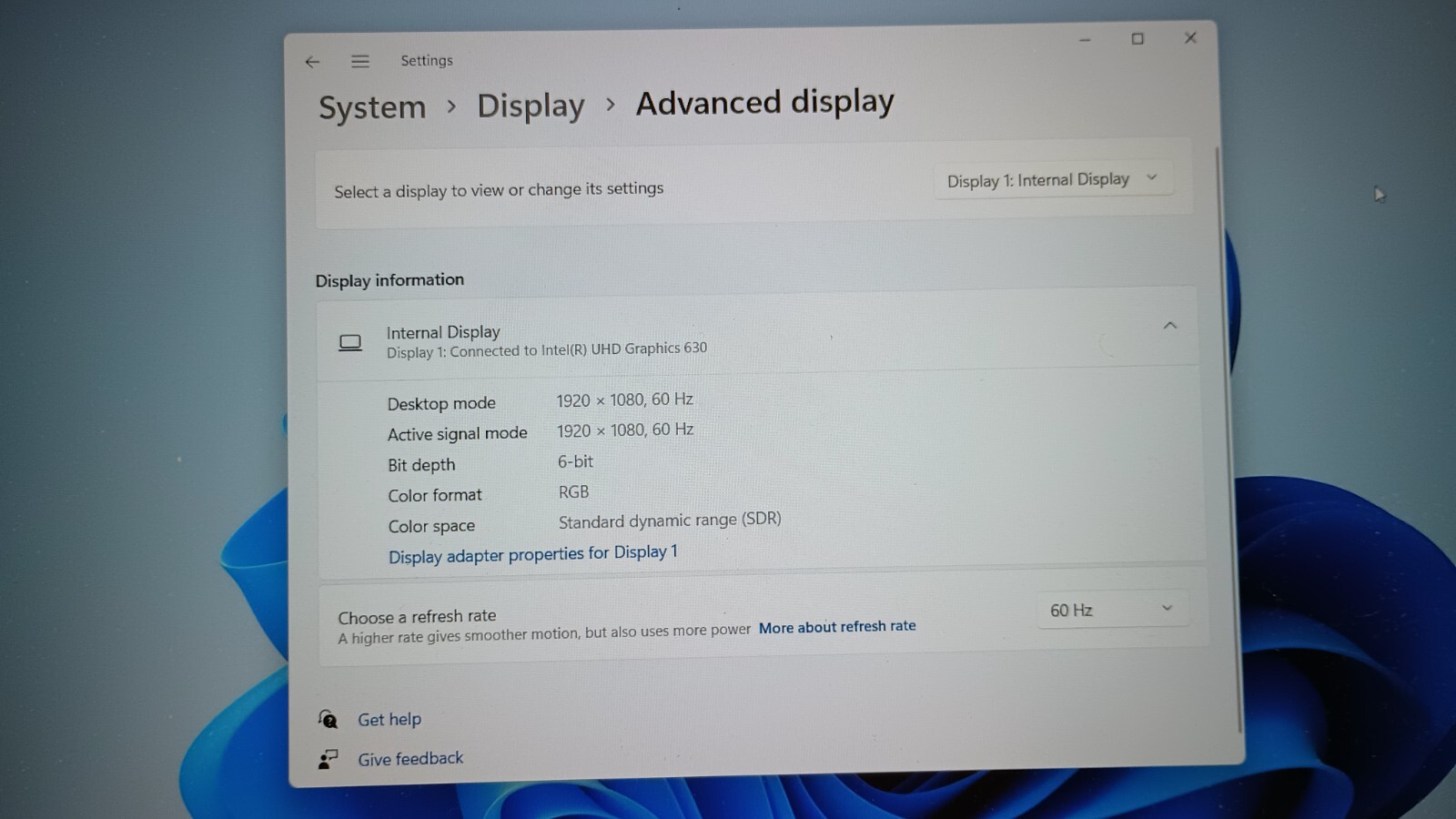The width and height of the screenshot is (1456, 819).
Task: Click the Display information heading
Action: pos(389,280)
